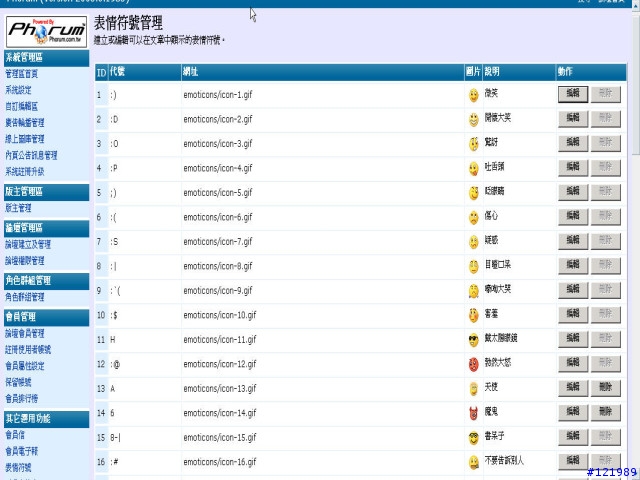This screenshot has height=480, width=640.
Task: Click the big laugh emoticon for icon-2.gif
Action: [x=473, y=120]
